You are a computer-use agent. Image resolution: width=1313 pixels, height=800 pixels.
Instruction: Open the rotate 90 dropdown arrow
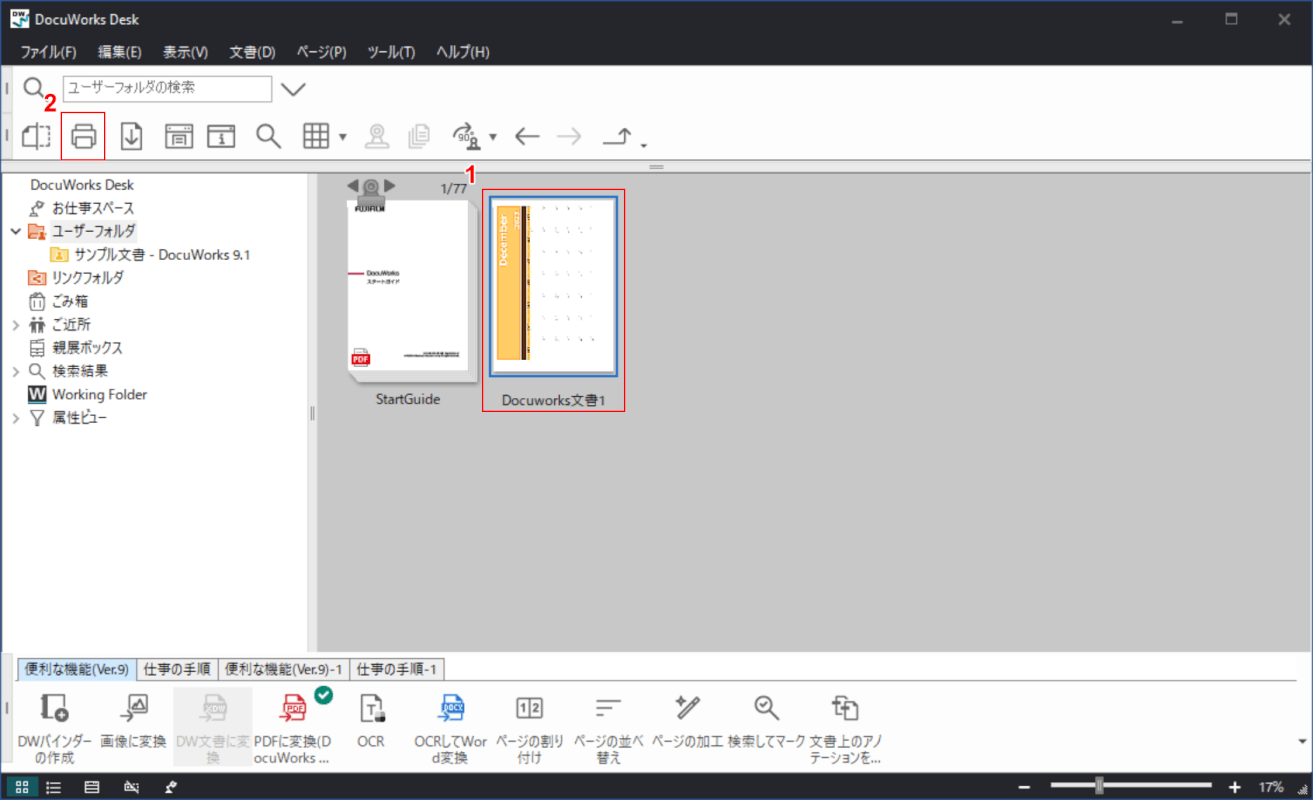click(x=493, y=137)
